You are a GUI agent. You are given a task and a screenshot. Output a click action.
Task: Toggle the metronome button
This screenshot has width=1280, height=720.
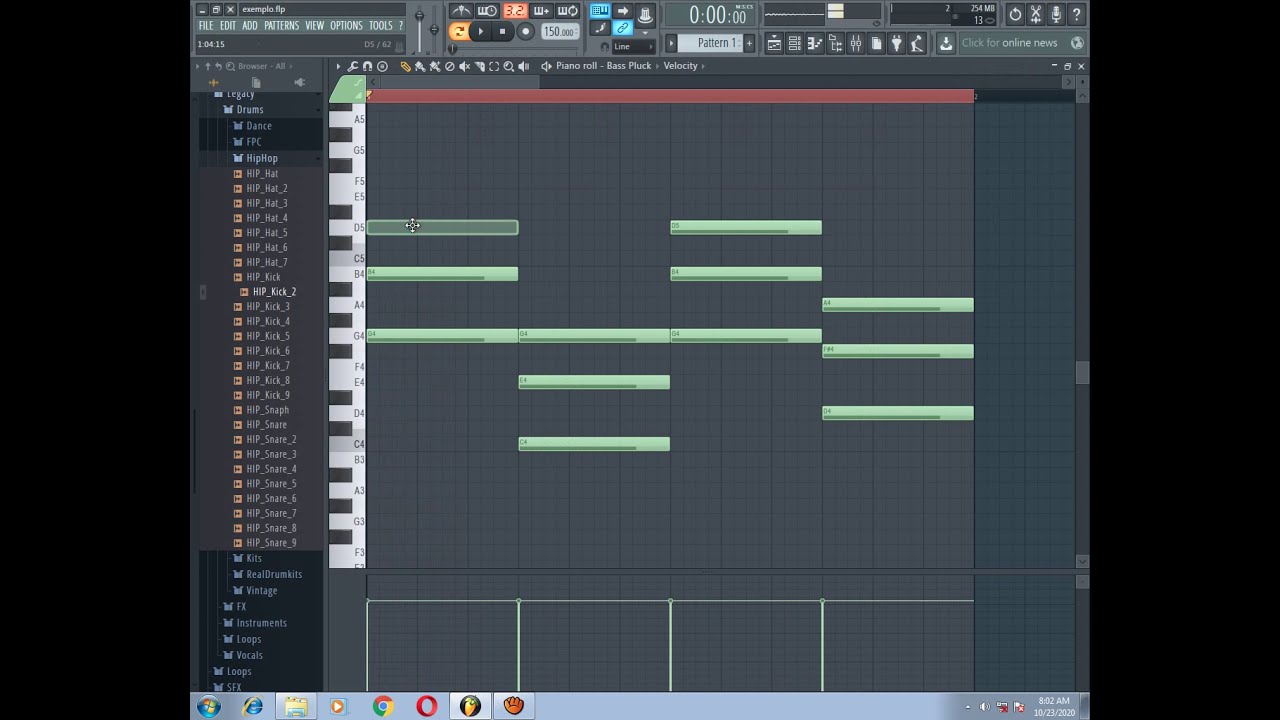pos(461,11)
